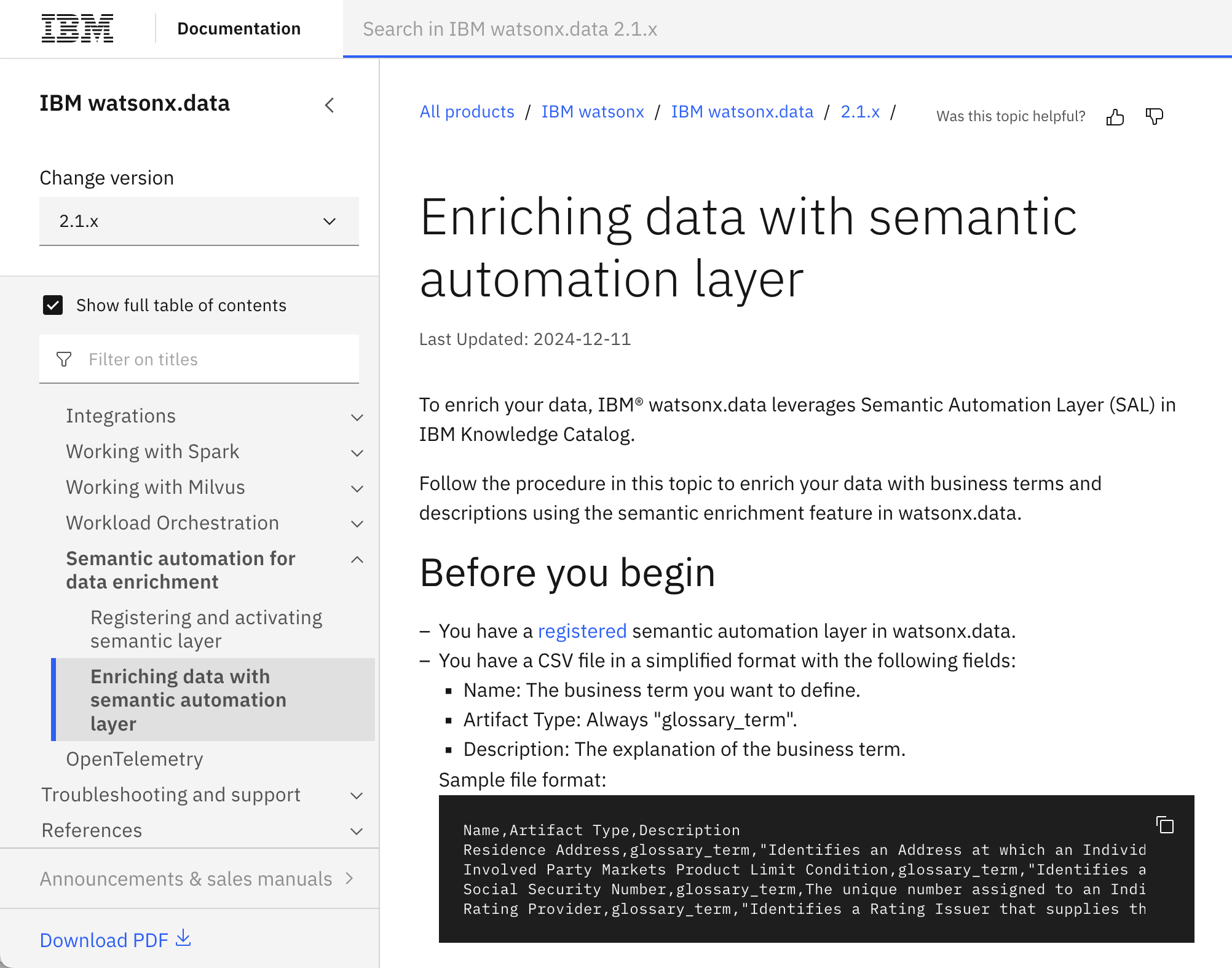Open Registering and activating semantic layer

(206, 629)
